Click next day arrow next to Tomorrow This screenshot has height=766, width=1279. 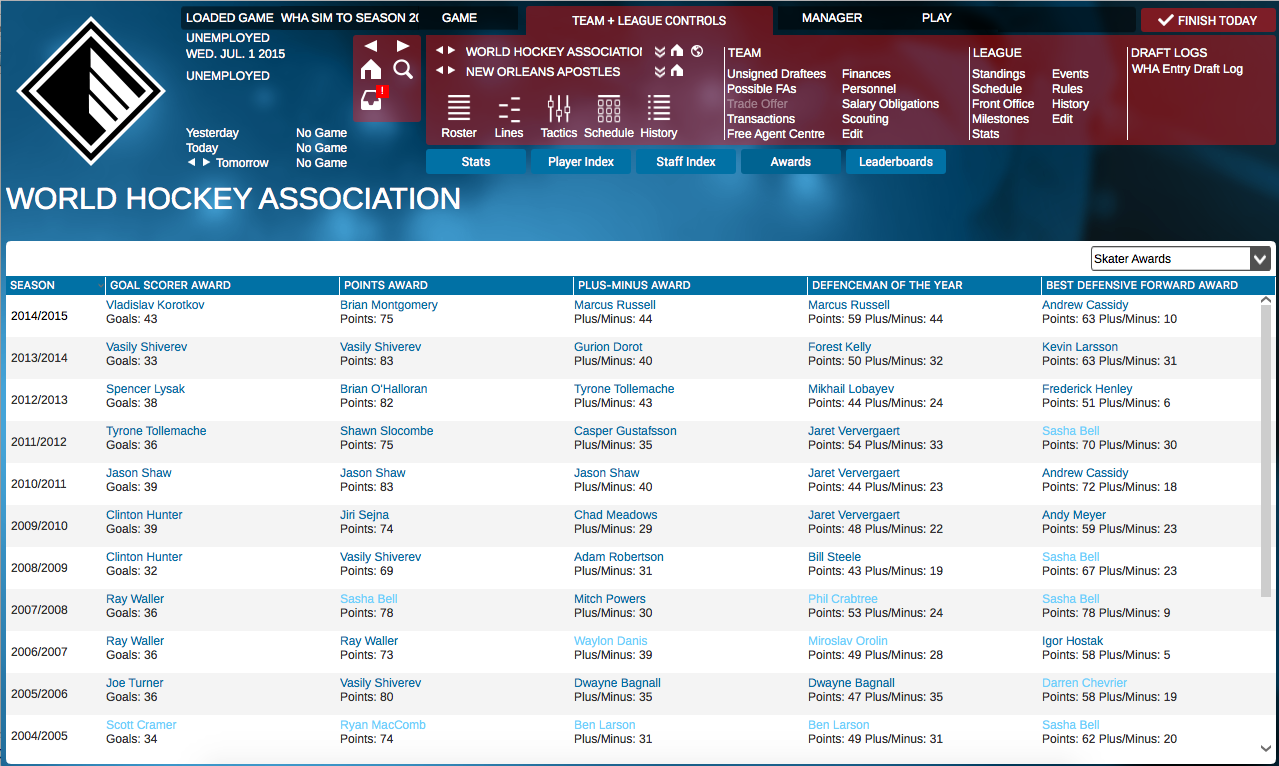coord(207,162)
